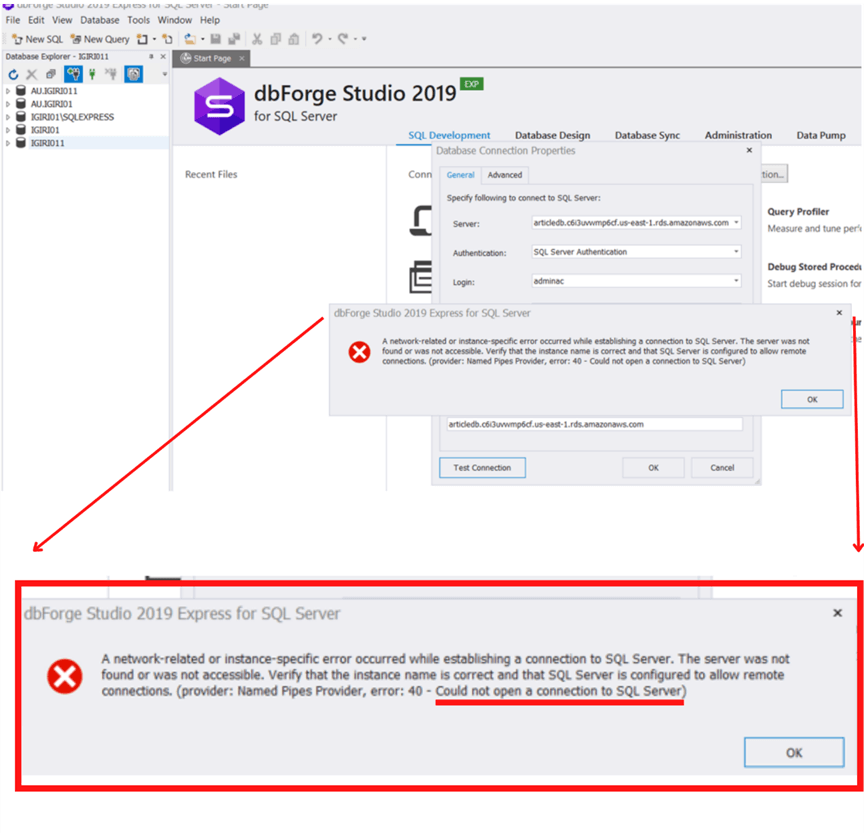Select the Administration tab

(738, 136)
